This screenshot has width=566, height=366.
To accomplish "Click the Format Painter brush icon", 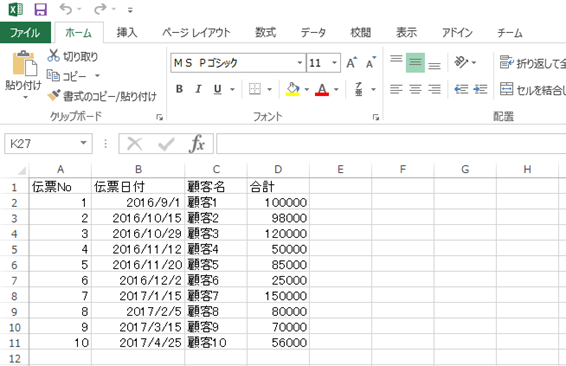I will point(54,95).
